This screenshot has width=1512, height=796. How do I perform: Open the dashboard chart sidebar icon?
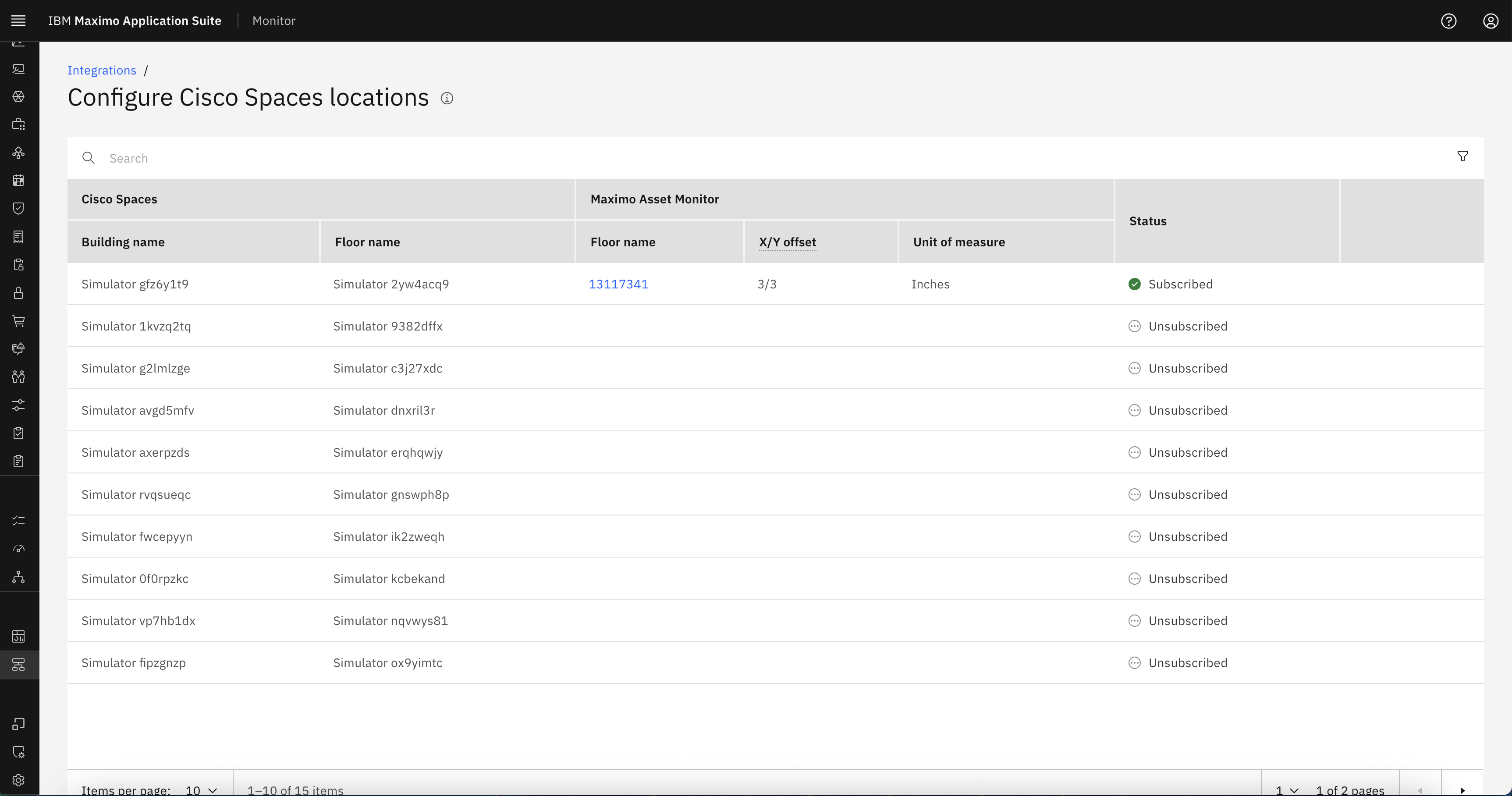click(x=19, y=636)
